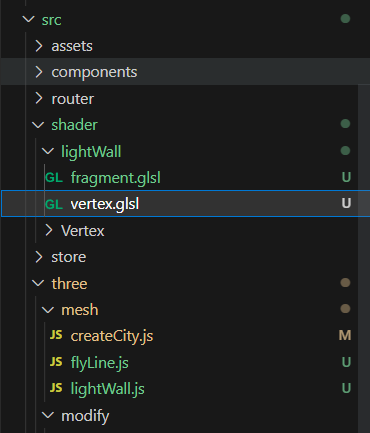Click the JS icon beside flyLine.js
370x433 pixels.
[56, 361]
